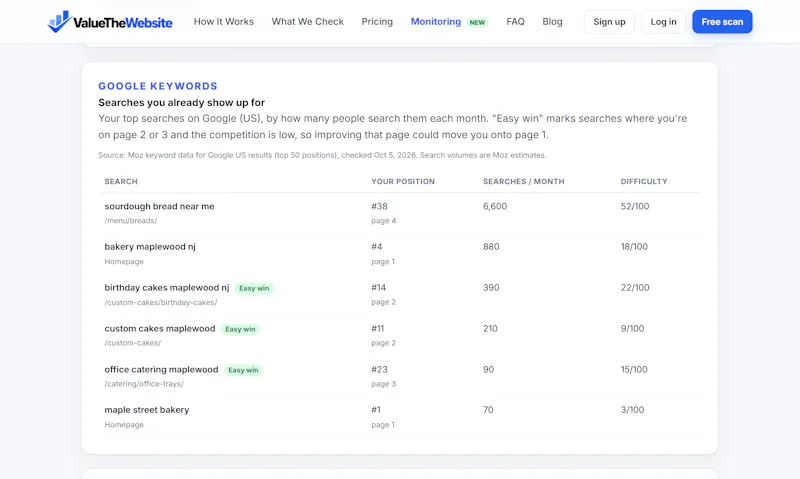Click position #1 for maple street bakery
The width and height of the screenshot is (800, 479).
tap(376, 410)
